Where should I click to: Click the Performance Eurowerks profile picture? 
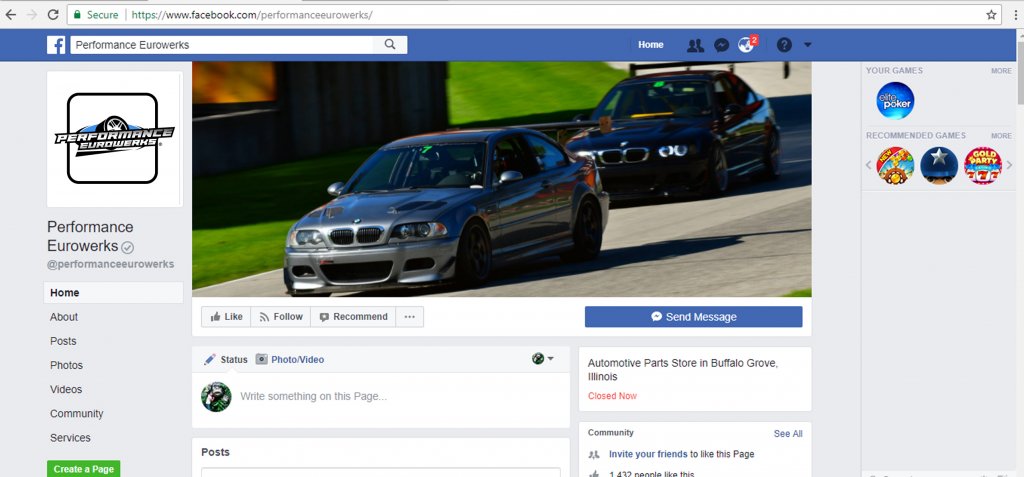tap(114, 139)
